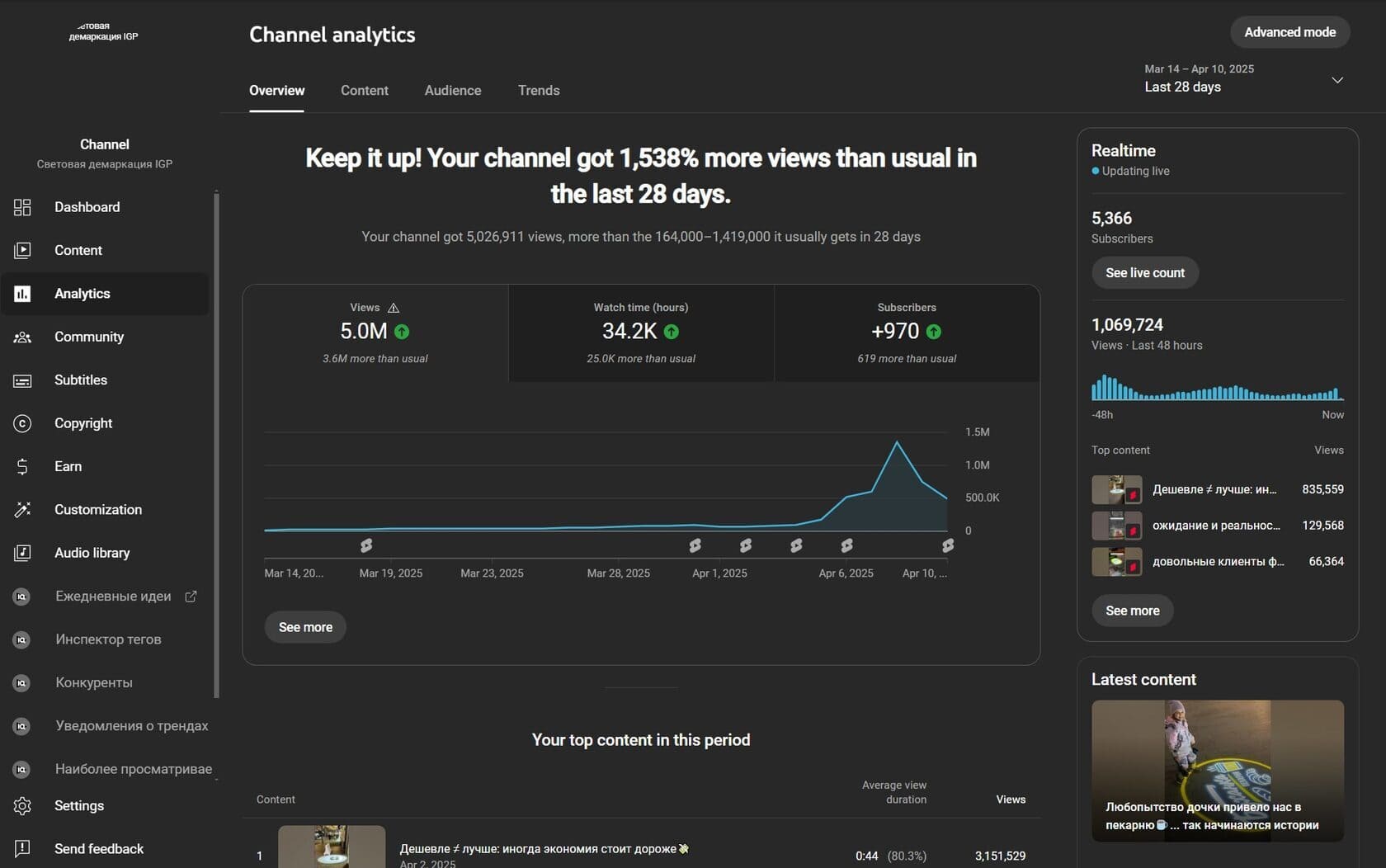Select the Watch time (hours) metric card

click(641, 333)
